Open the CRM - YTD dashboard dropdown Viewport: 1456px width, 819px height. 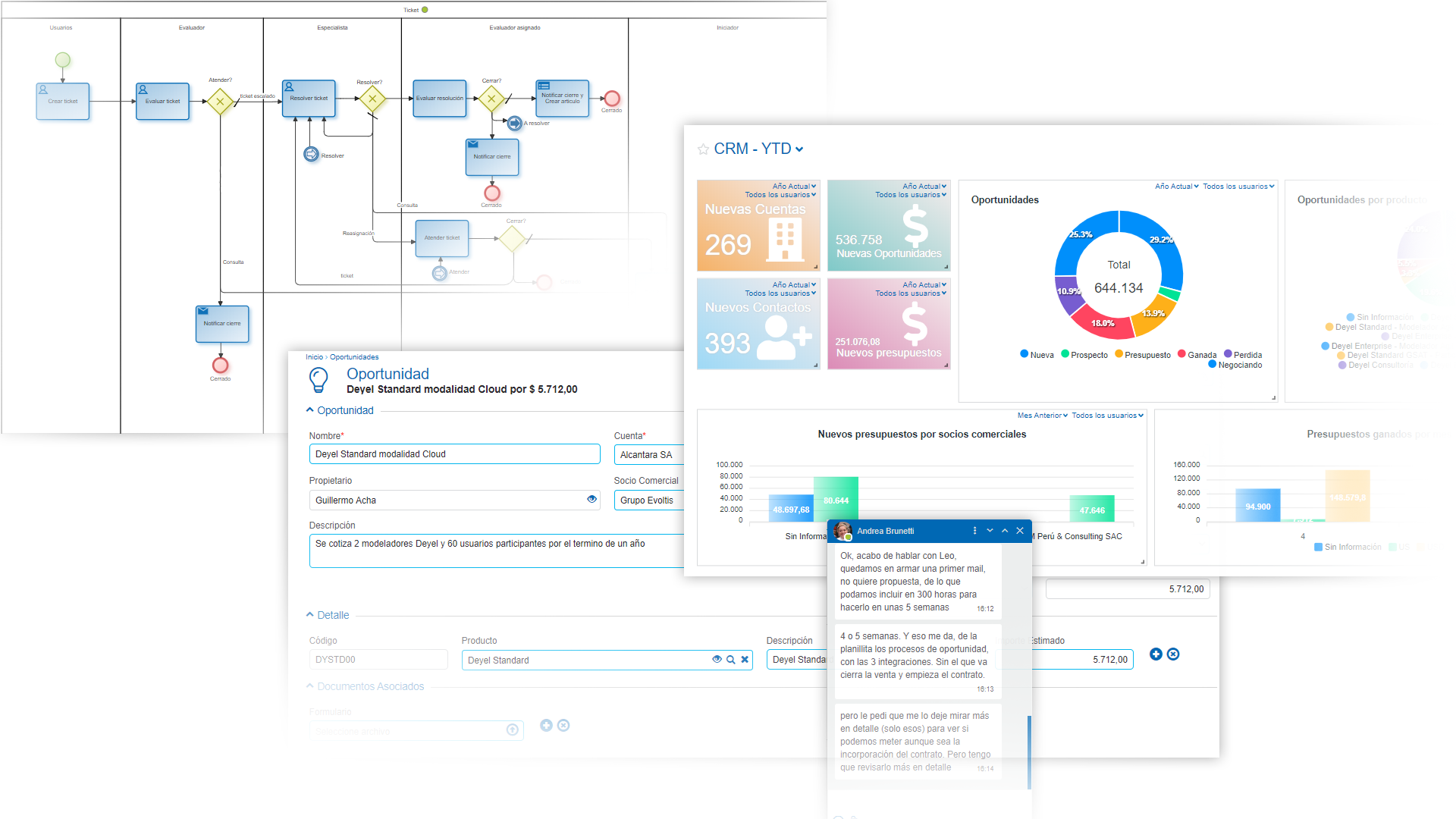tap(799, 149)
